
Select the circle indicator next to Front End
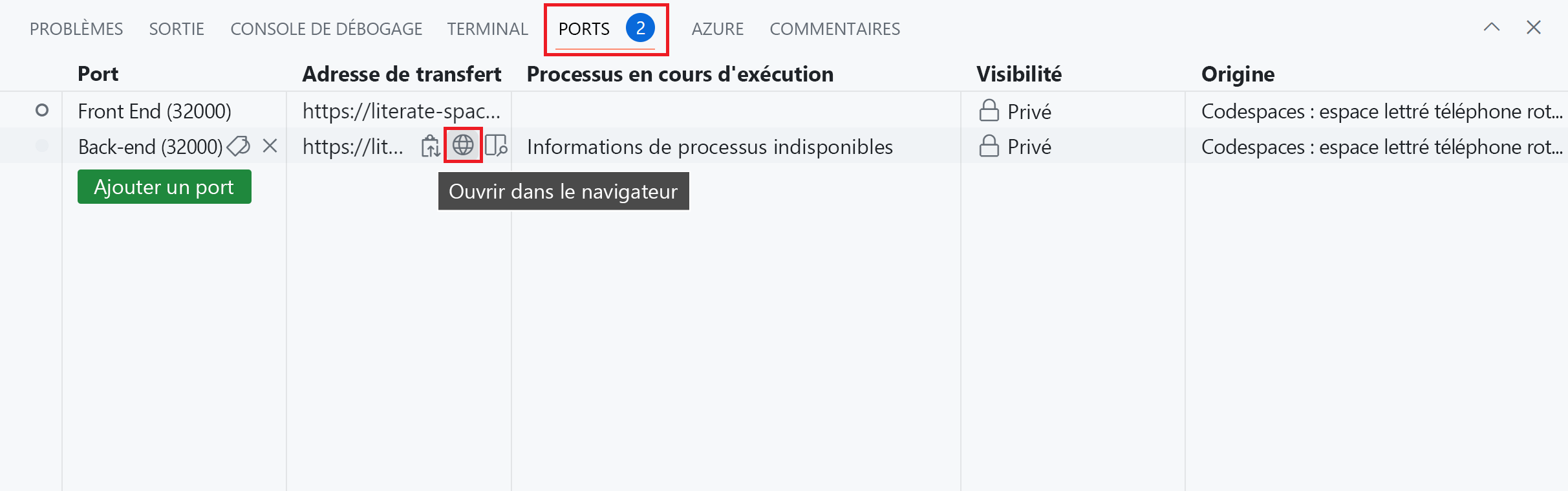[x=41, y=111]
